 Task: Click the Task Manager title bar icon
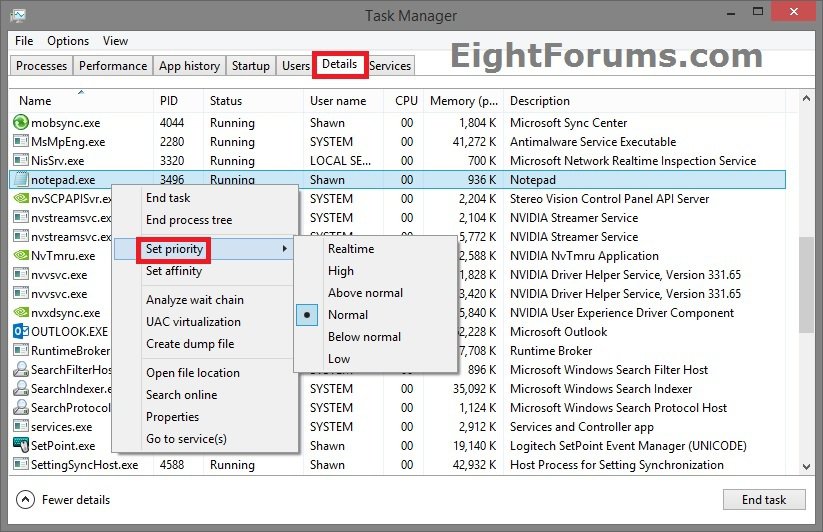tap(17, 15)
